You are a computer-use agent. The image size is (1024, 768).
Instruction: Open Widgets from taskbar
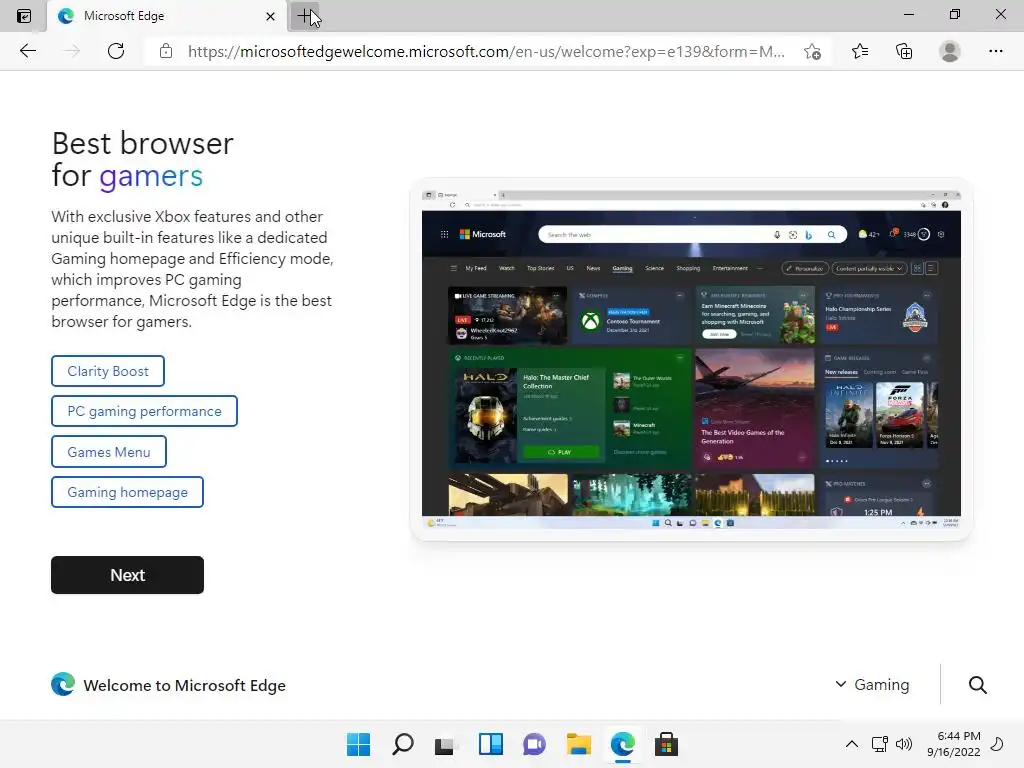pos(490,744)
